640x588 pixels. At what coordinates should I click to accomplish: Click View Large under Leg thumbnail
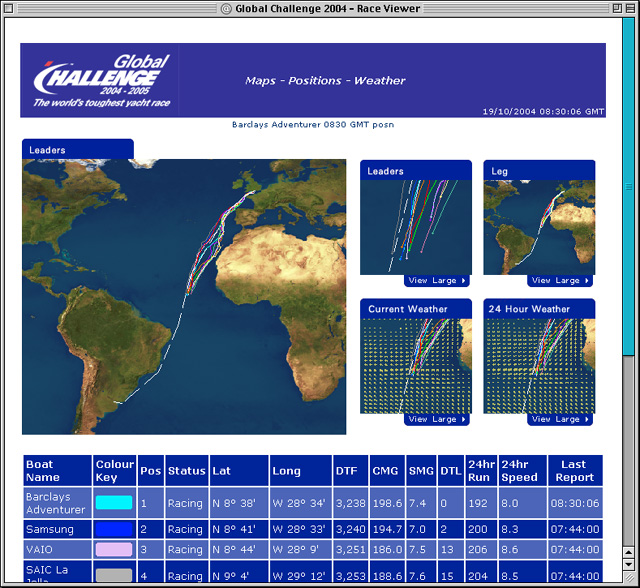pos(560,281)
